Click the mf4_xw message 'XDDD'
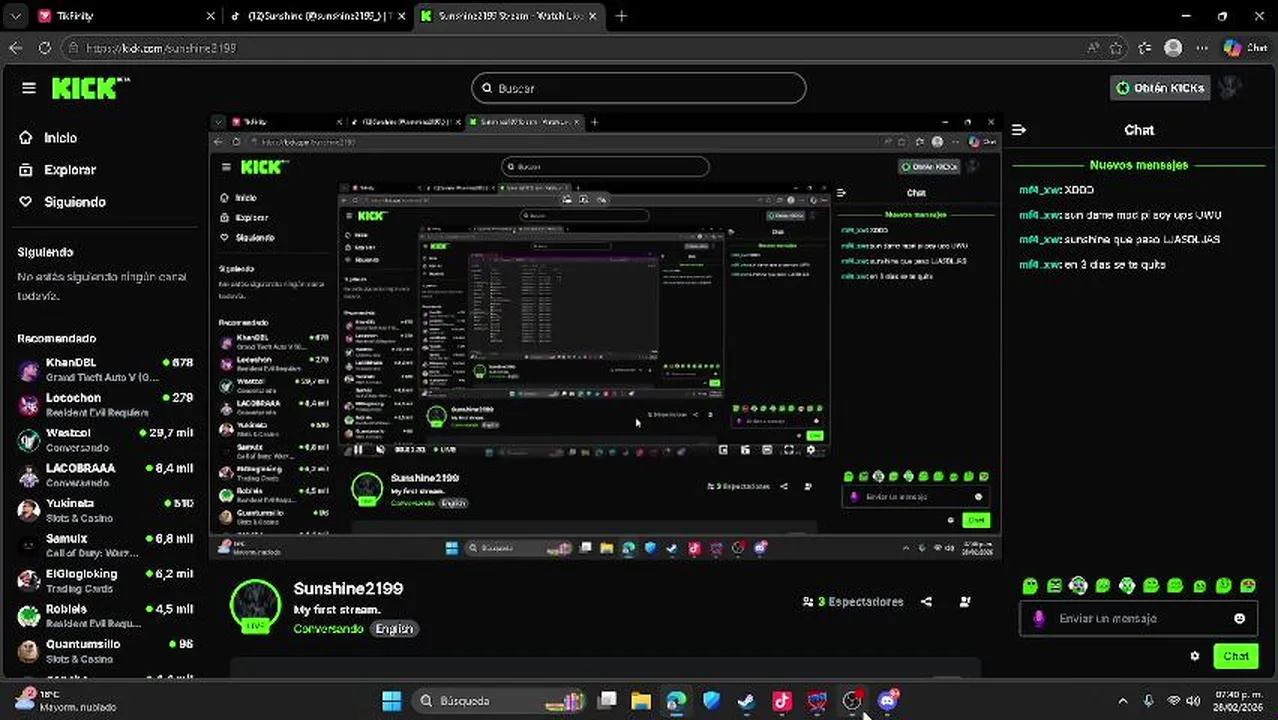The width and height of the screenshot is (1278, 720). coord(1056,190)
